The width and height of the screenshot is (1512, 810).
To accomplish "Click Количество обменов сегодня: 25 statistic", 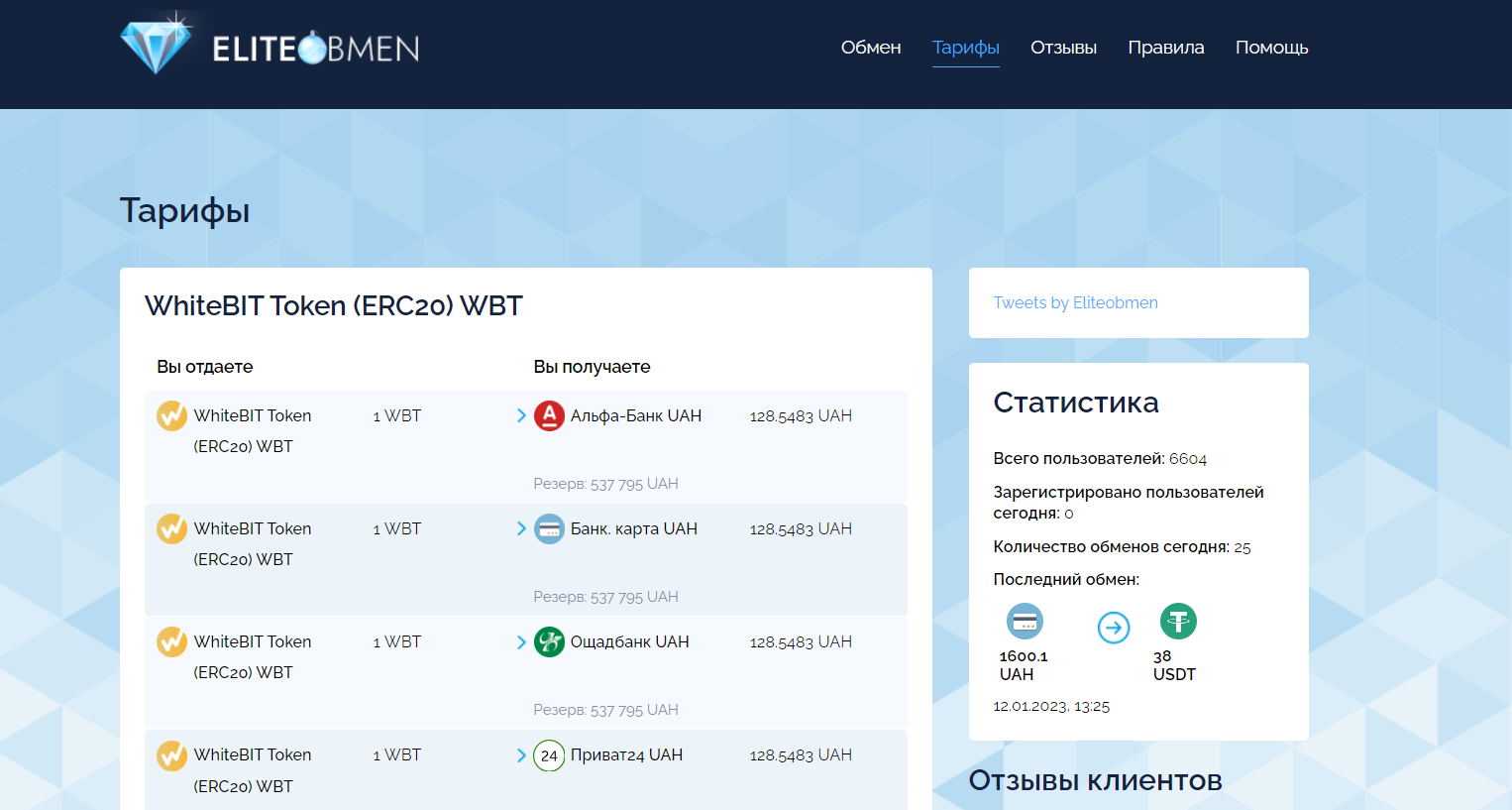I will tap(1122, 547).
